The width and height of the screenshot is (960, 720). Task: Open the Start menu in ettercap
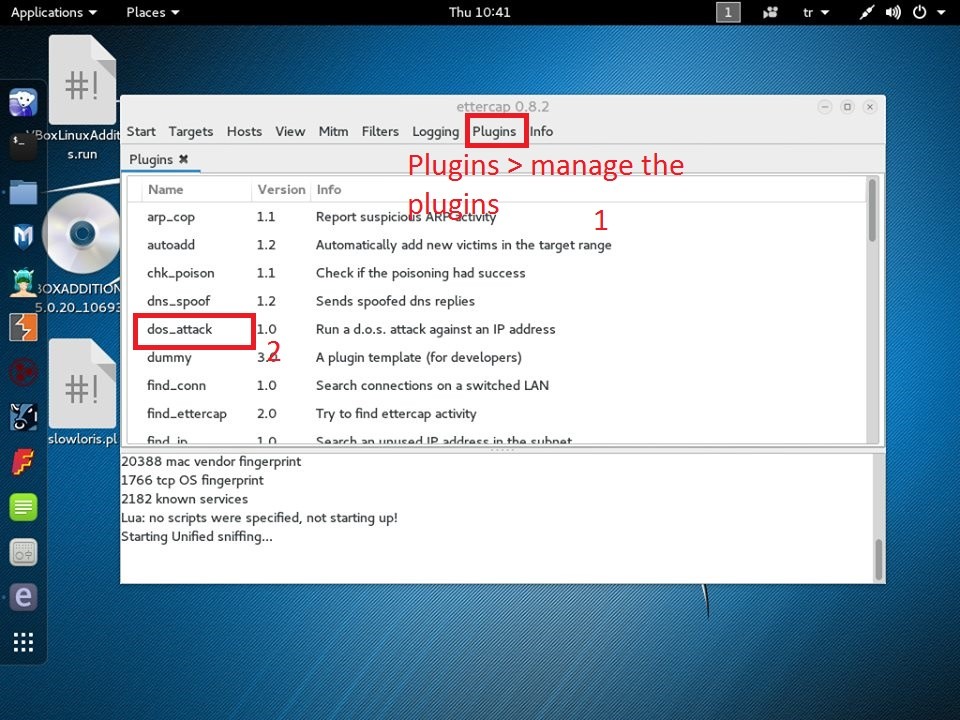141,132
